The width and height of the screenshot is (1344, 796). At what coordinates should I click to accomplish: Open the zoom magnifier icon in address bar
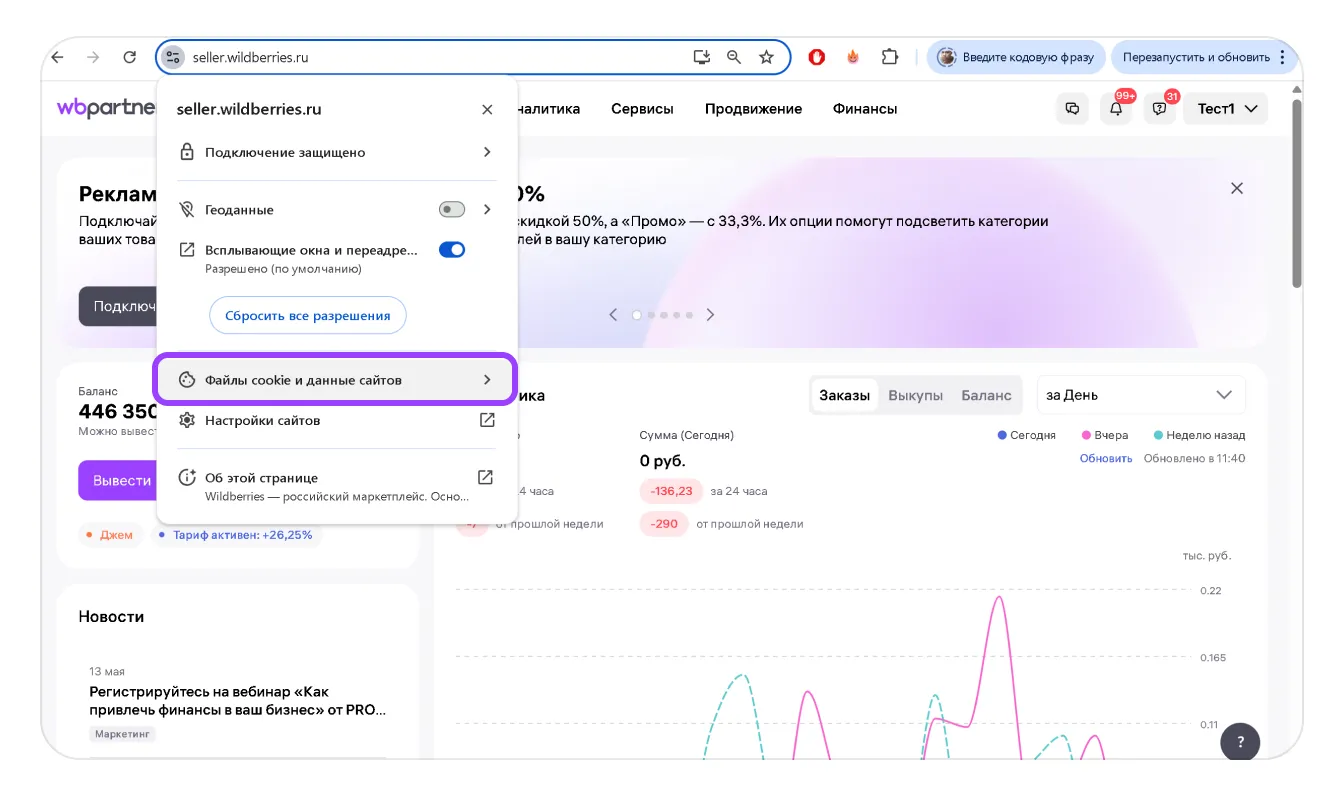coord(734,57)
